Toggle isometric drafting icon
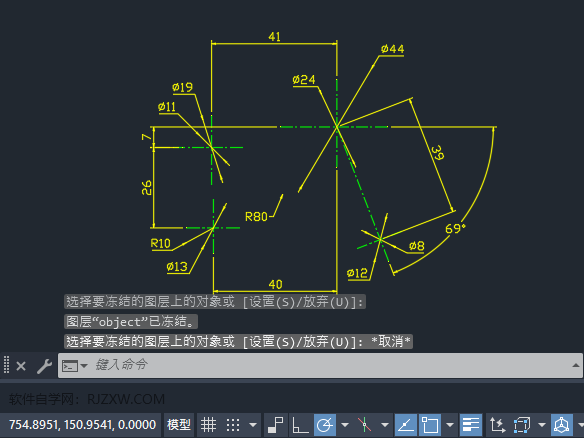This screenshot has width=584, height=438. (364, 425)
